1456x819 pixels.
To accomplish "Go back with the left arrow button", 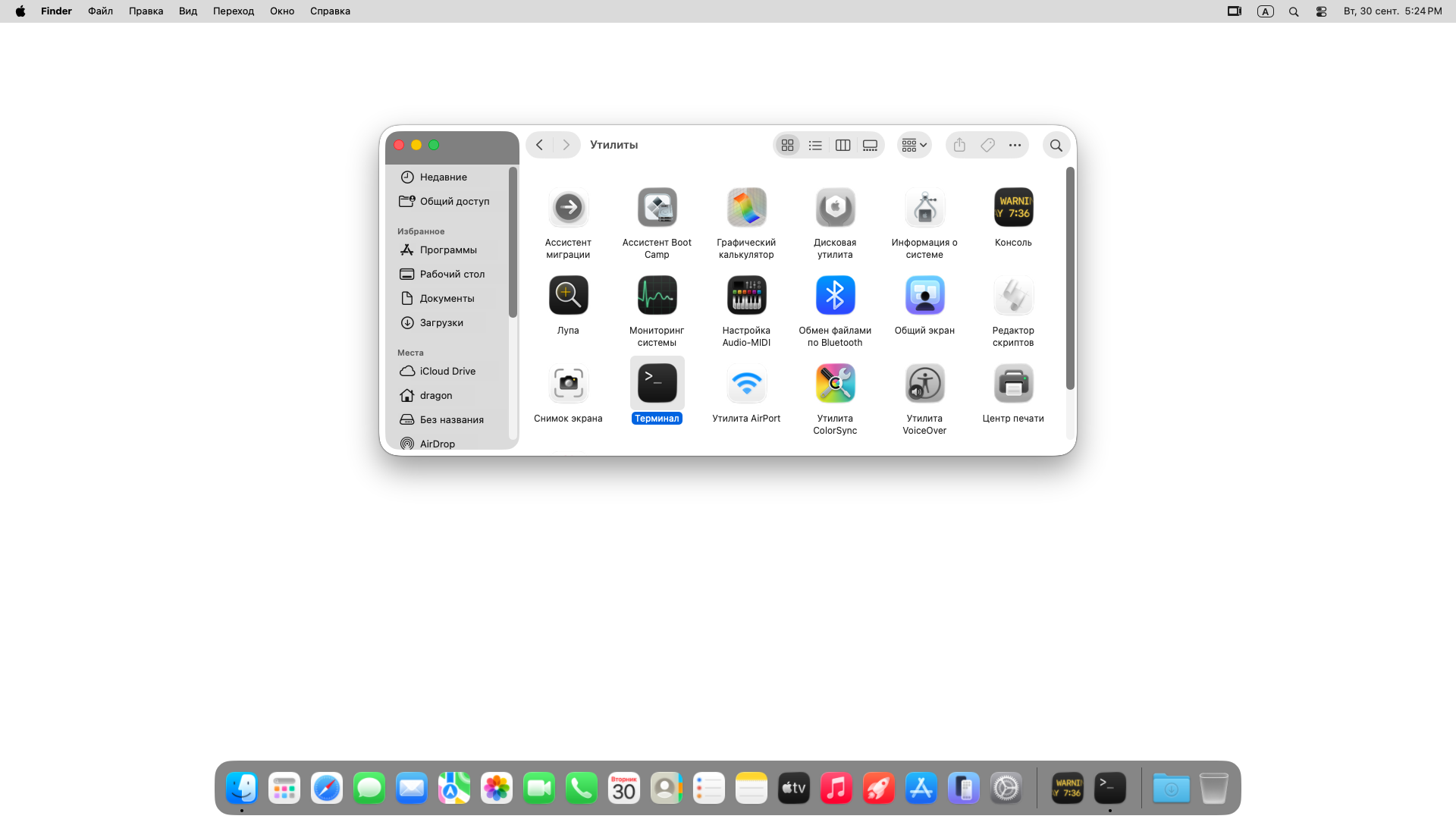I will [x=539, y=145].
